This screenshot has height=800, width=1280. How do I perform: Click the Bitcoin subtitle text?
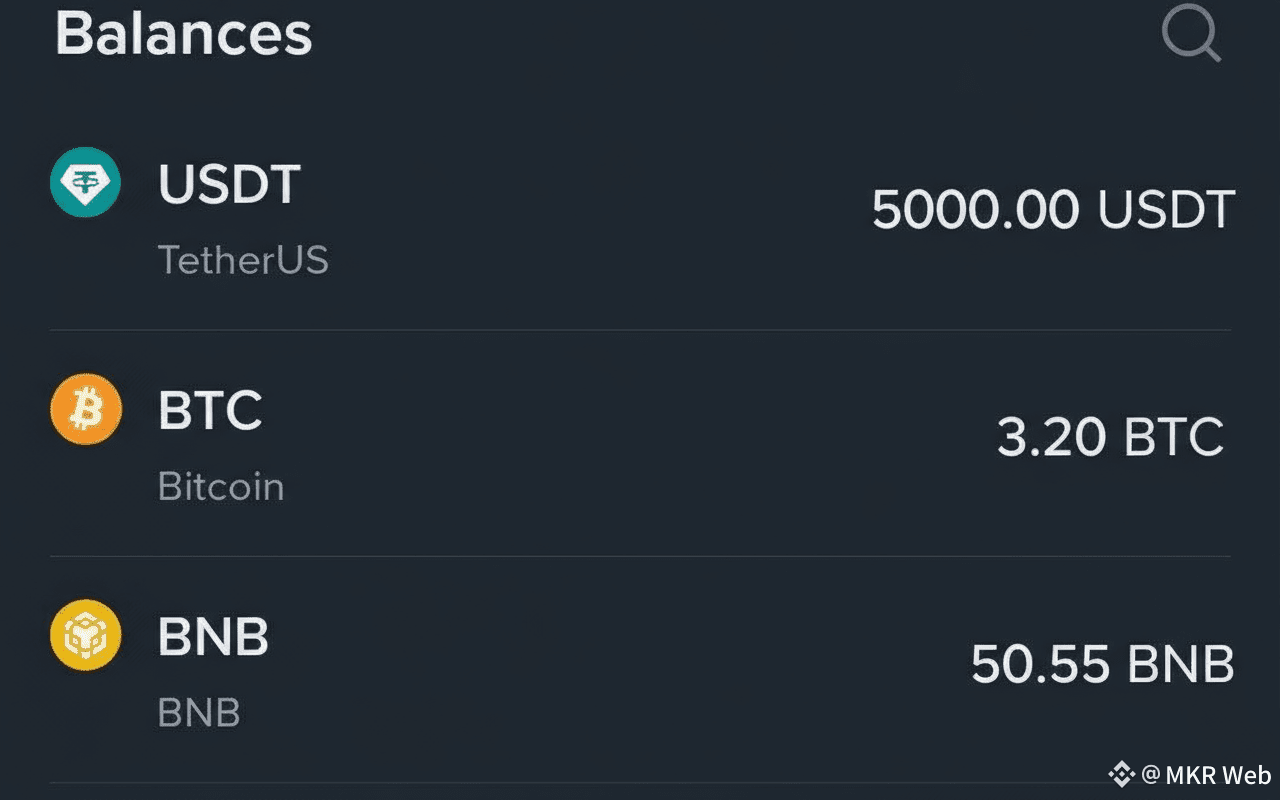click(221, 487)
